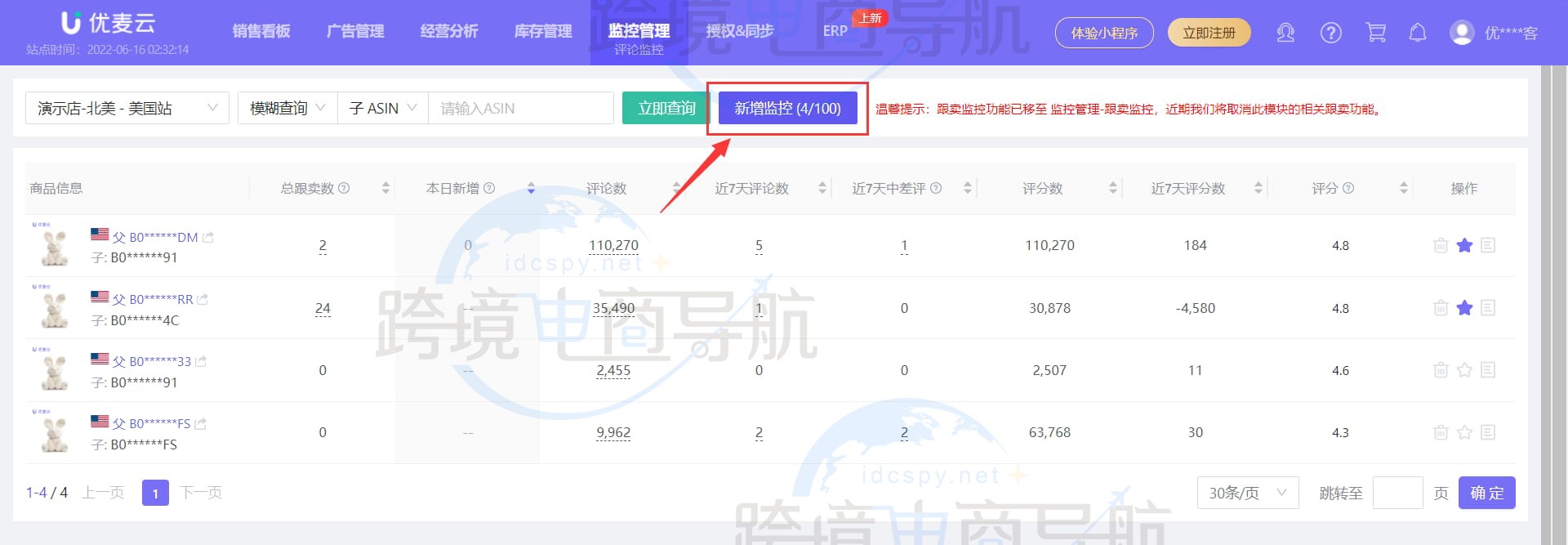Go to 上一页
This screenshot has height=545, width=1568.
click(x=103, y=493)
